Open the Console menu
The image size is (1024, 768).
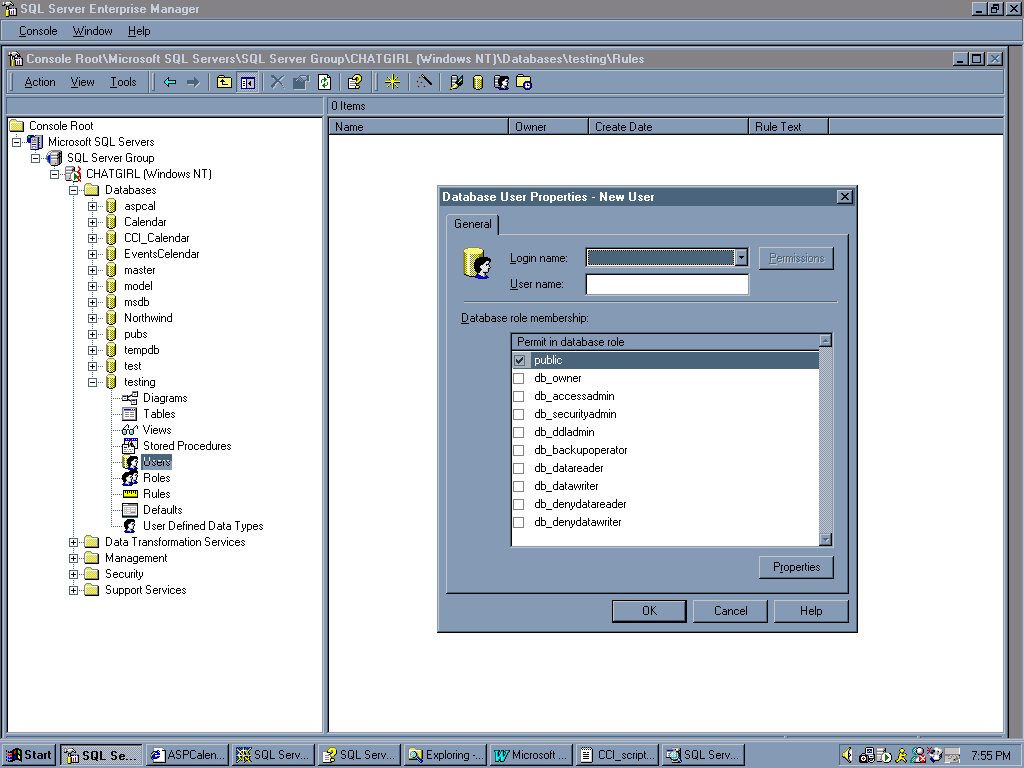click(x=38, y=31)
